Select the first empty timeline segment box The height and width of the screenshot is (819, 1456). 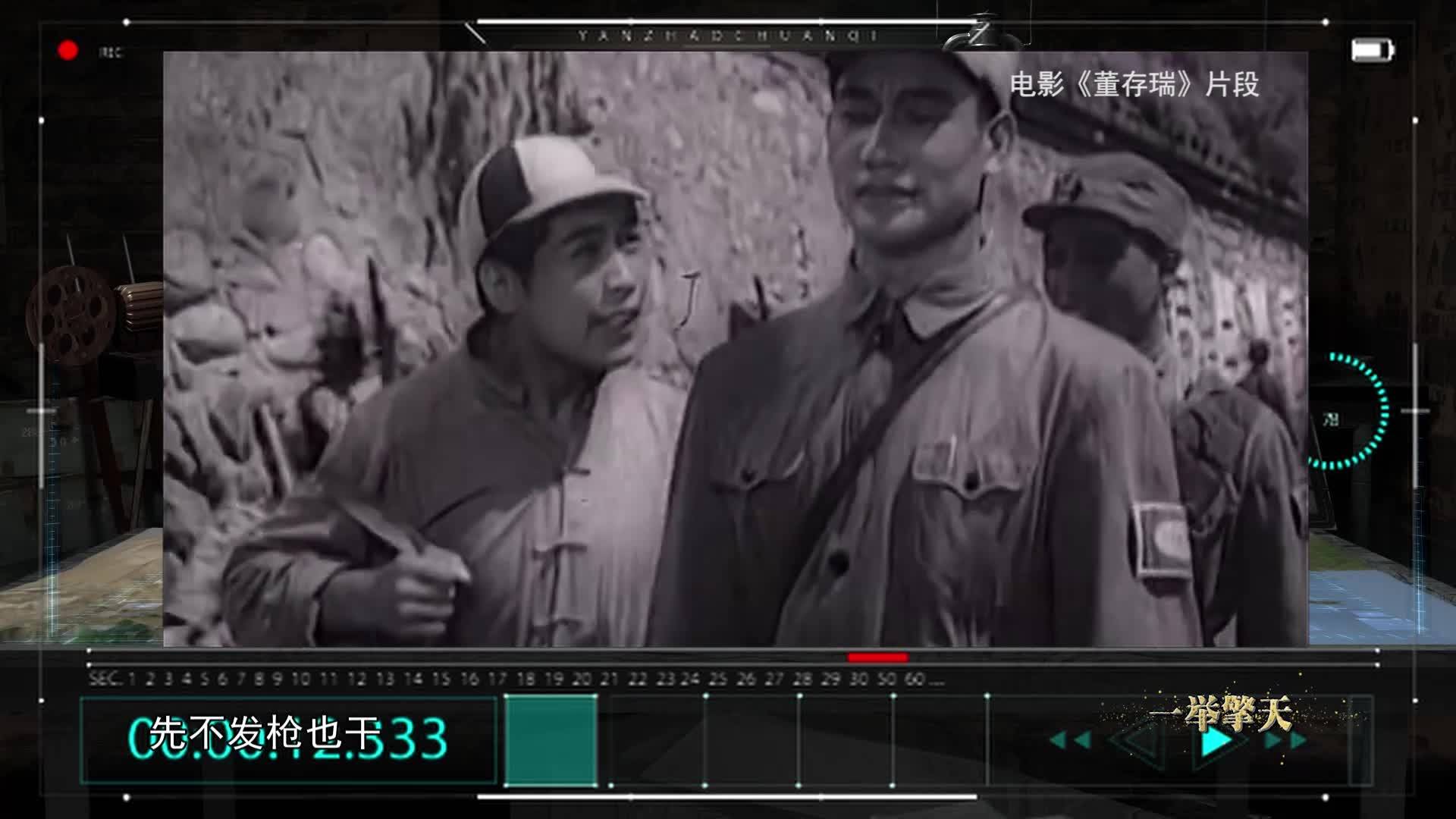point(657,740)
